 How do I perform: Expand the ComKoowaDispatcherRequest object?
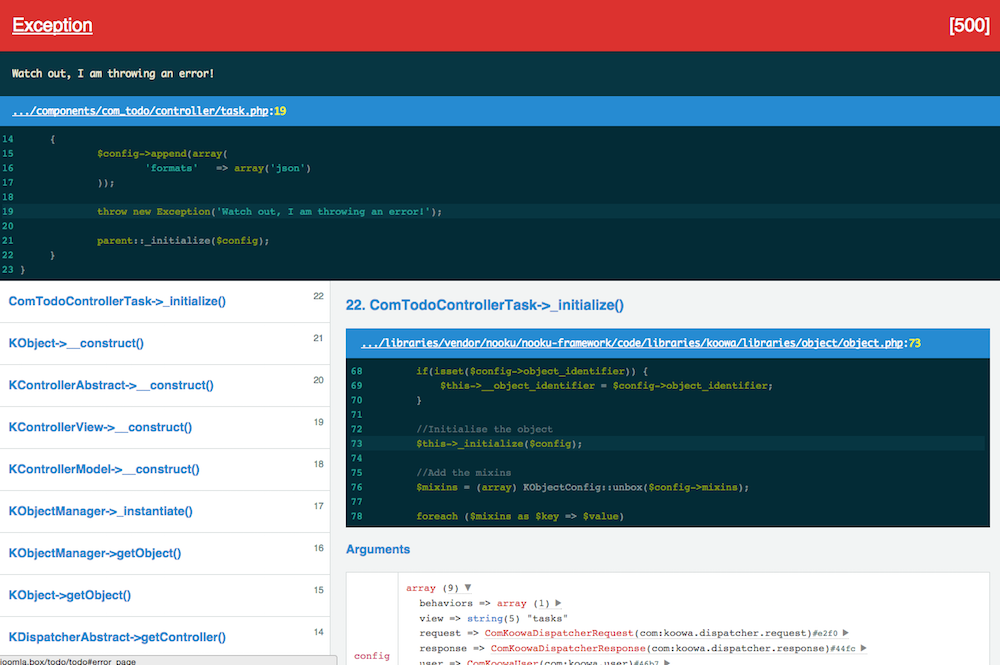click(846, 633)
